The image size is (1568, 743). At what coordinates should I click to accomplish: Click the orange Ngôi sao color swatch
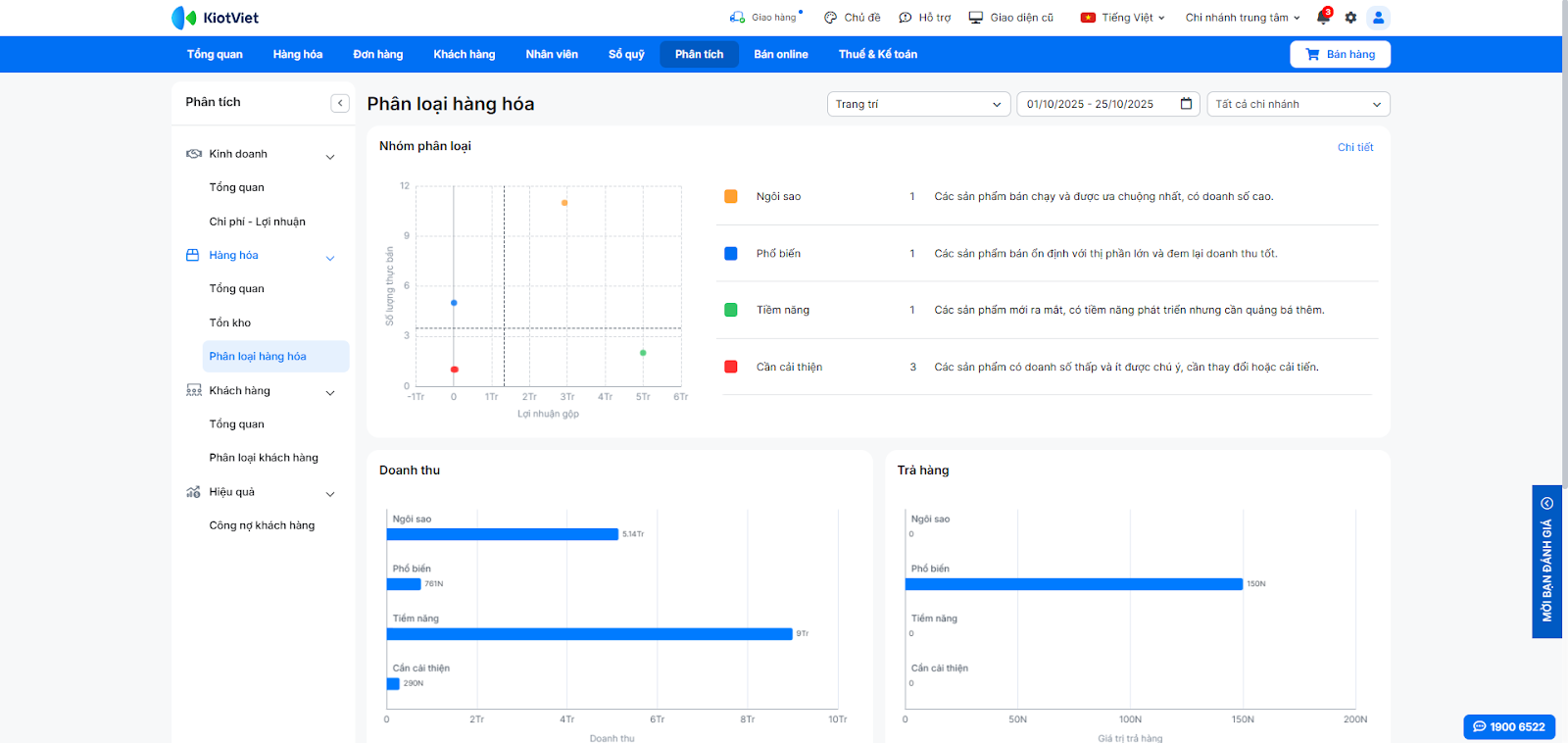[731, 197]
